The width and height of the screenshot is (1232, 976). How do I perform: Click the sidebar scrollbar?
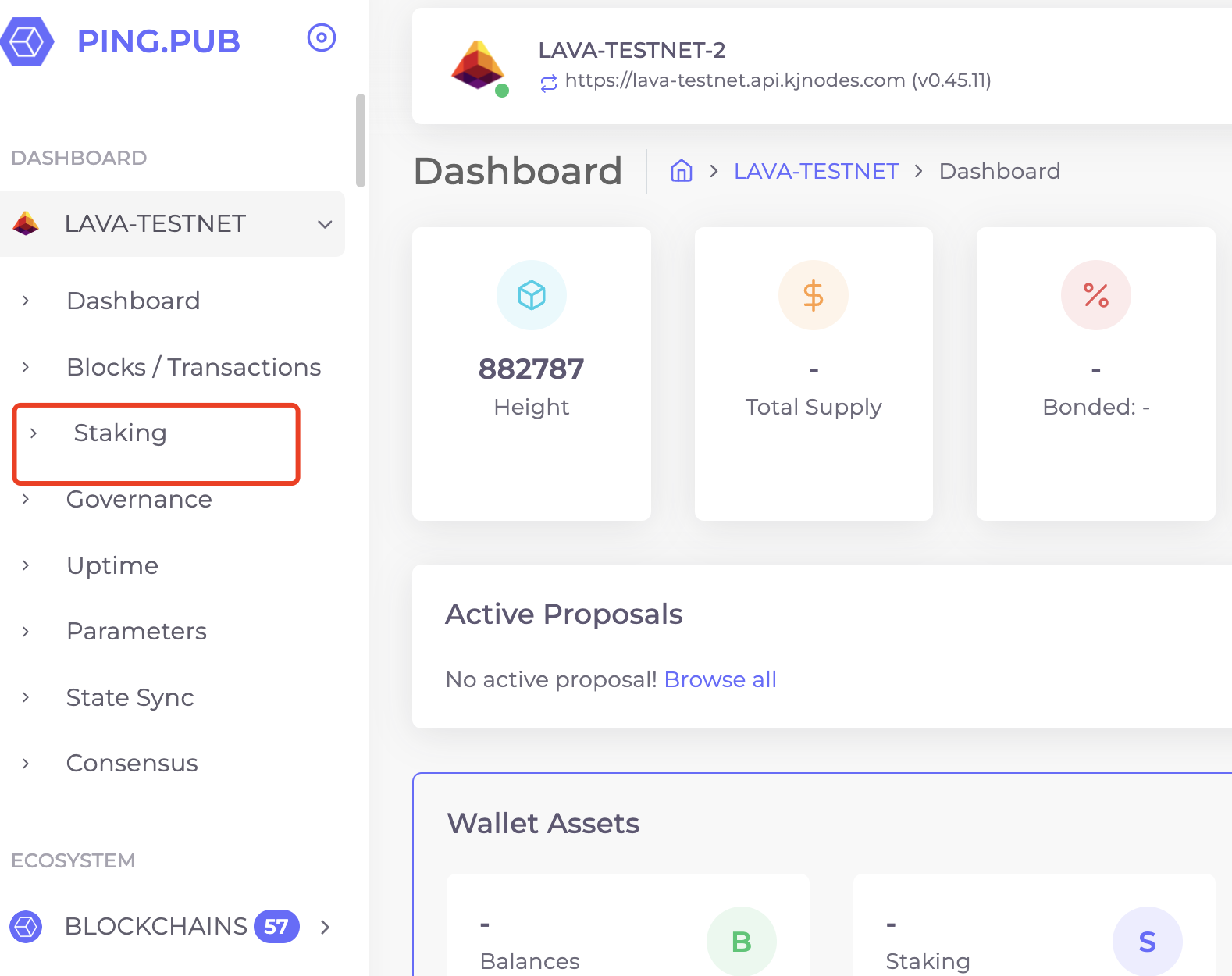pos(360,141)
